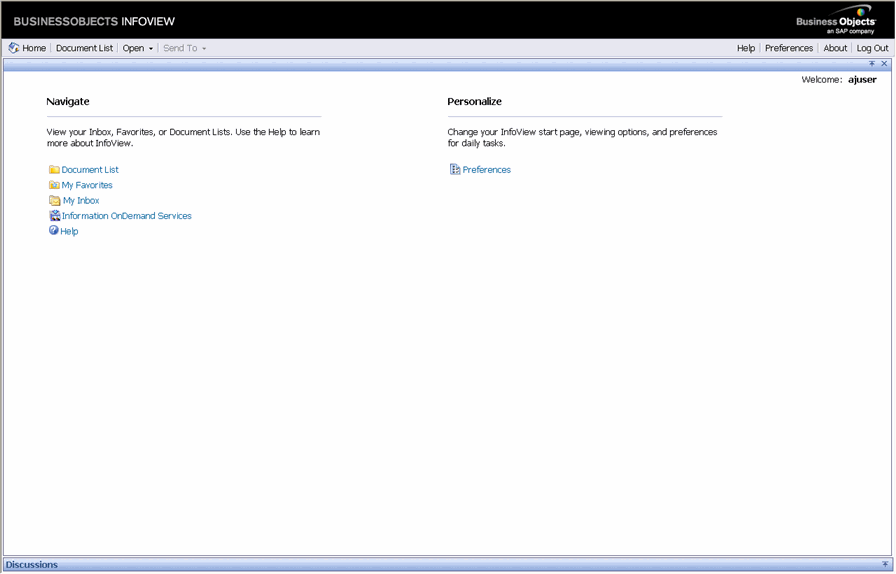Screen dimensions: 896x574
Task: Open Preferences link under Personalize
Action: 486,170
